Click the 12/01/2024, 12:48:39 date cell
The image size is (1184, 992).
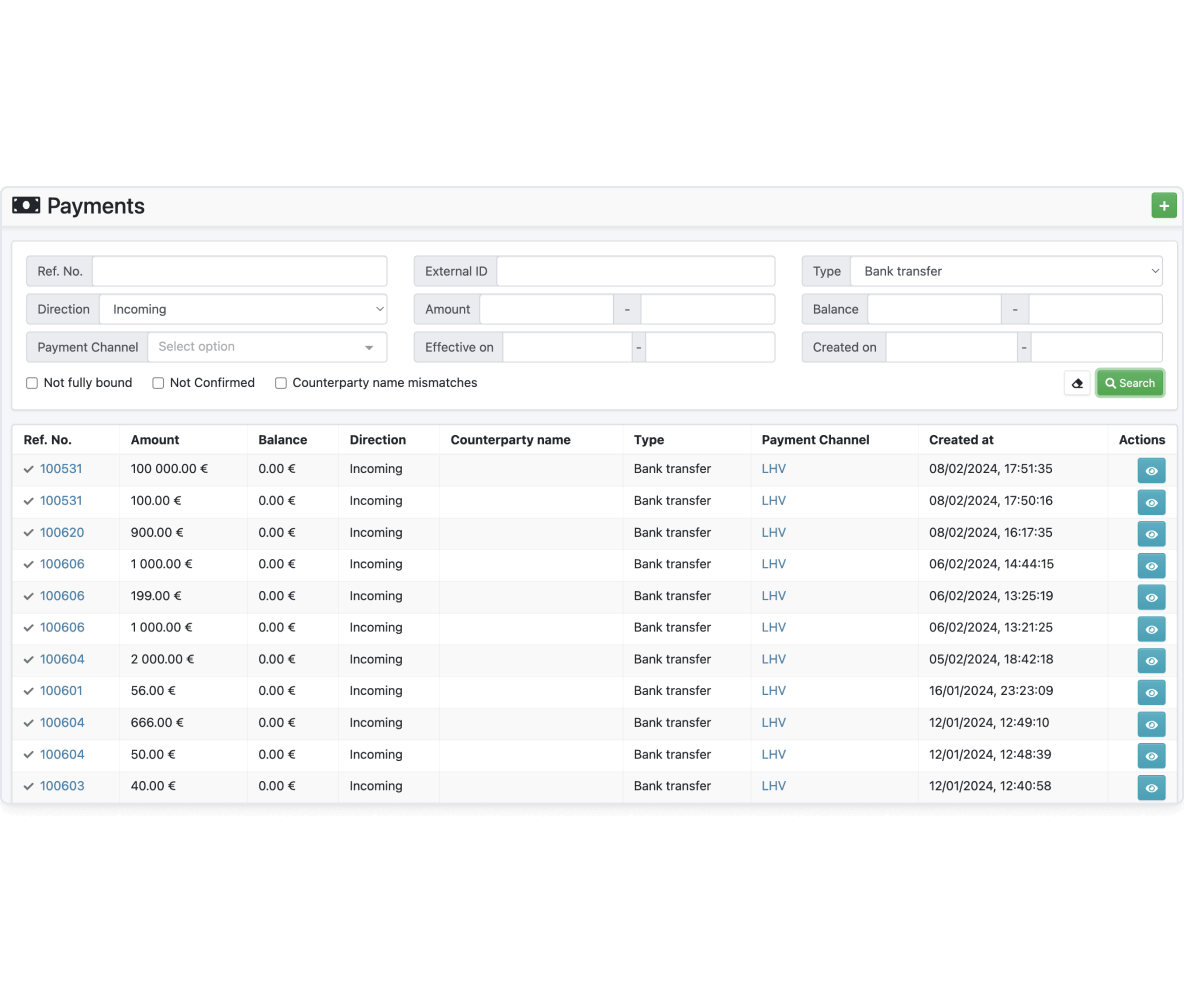pos(990,754)
